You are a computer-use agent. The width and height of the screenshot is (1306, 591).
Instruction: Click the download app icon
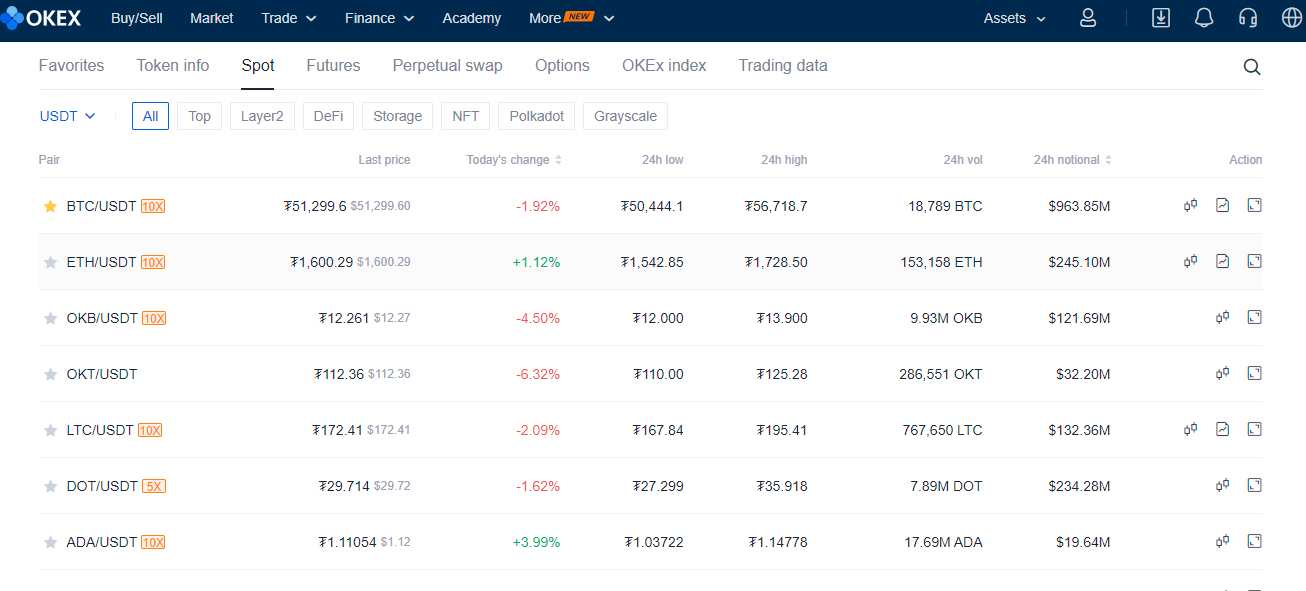point(1161,18)
